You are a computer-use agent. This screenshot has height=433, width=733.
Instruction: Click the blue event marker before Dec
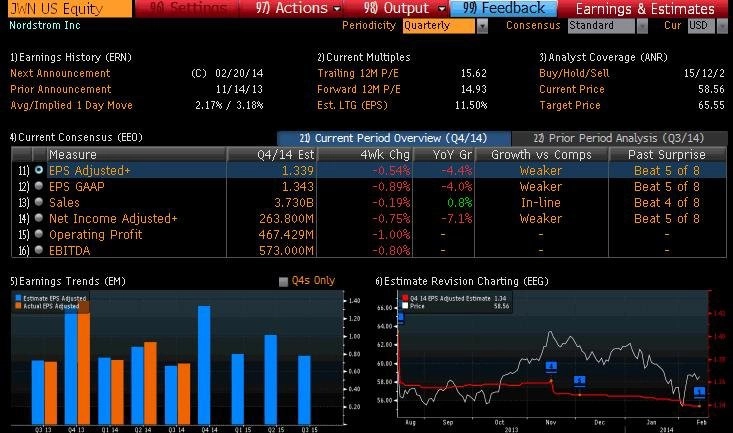580,380
